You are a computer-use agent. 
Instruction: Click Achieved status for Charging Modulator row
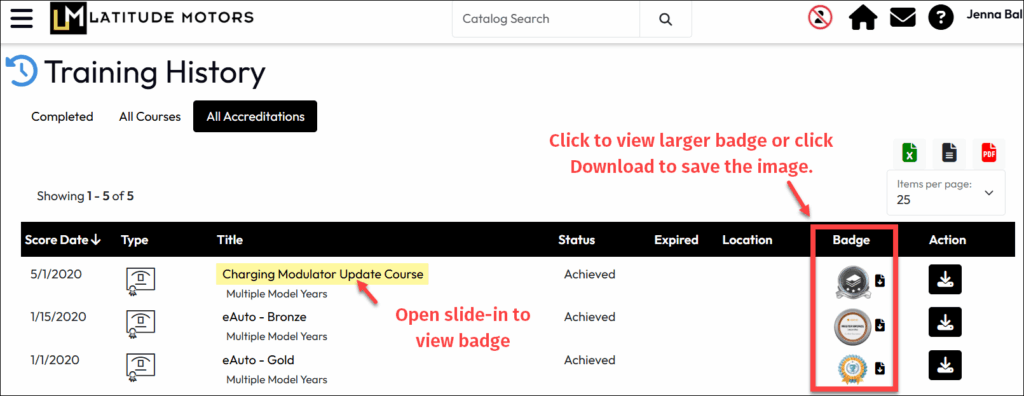[590, 274]
